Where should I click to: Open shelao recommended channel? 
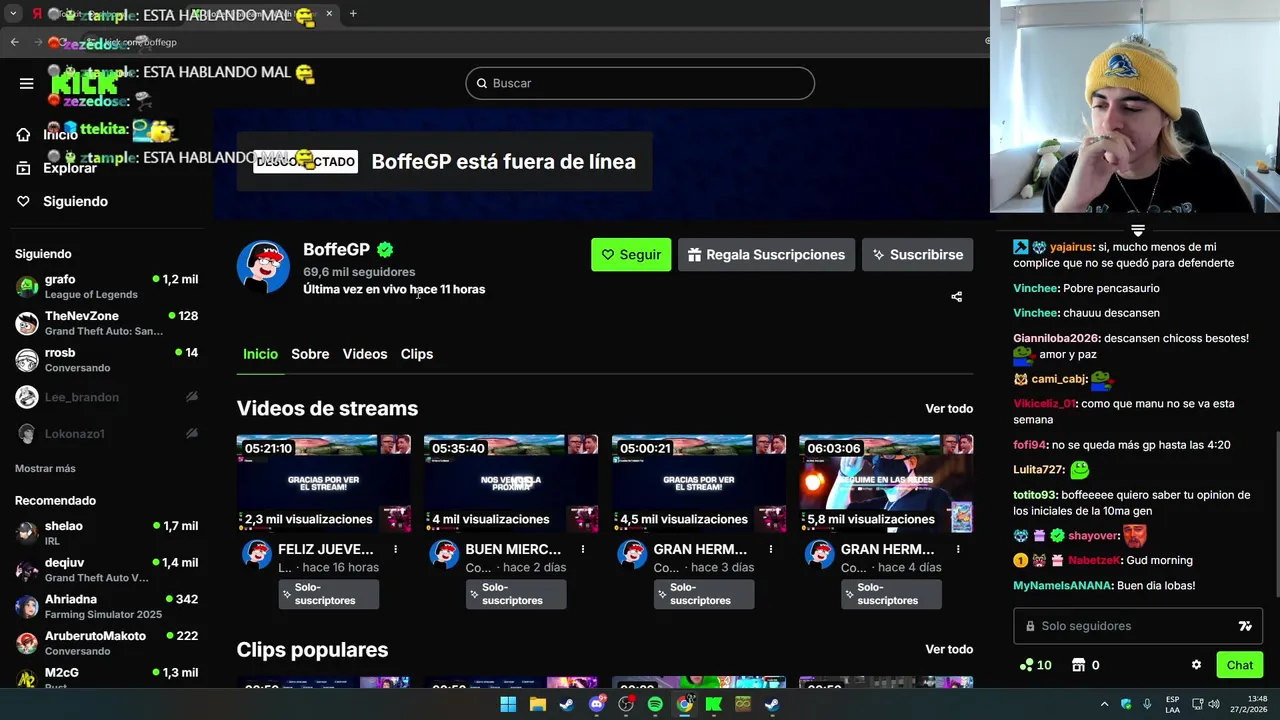click(106, 533)
